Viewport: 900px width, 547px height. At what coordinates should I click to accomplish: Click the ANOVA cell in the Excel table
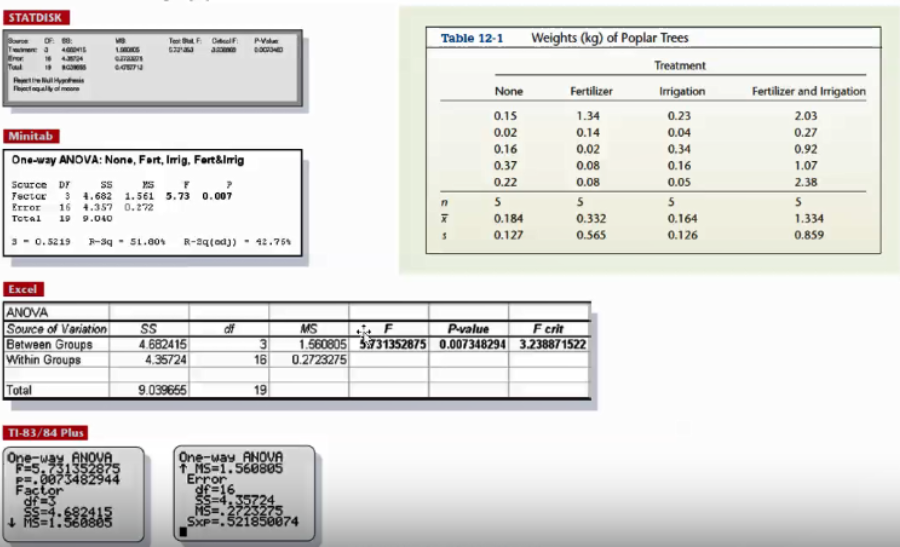pyautogui.click(x=56, y=312)
